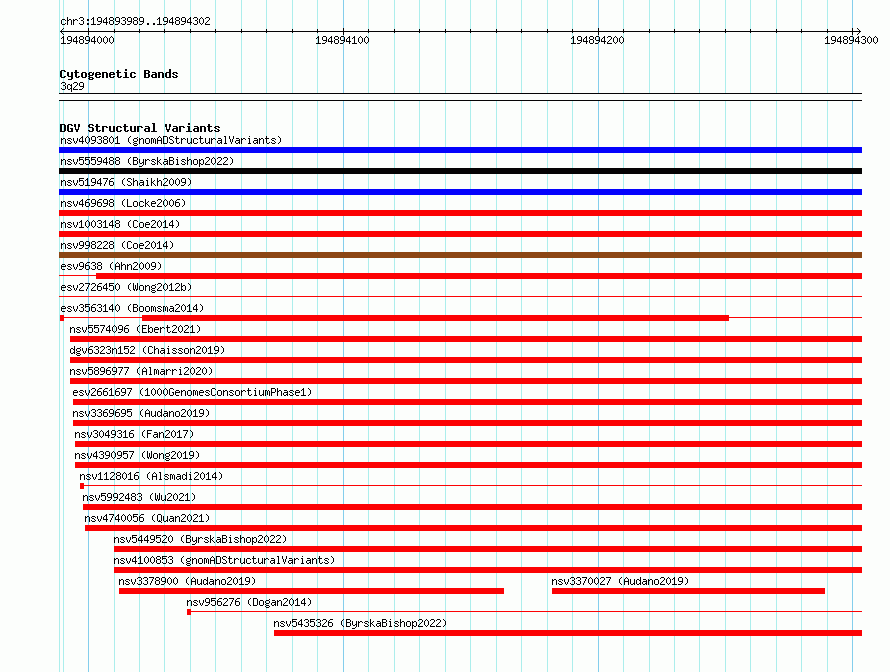Open the dgv6323n152 Chaisson2019 label
Viewport: 890px width, 672px height.
(x=147, y=350)
